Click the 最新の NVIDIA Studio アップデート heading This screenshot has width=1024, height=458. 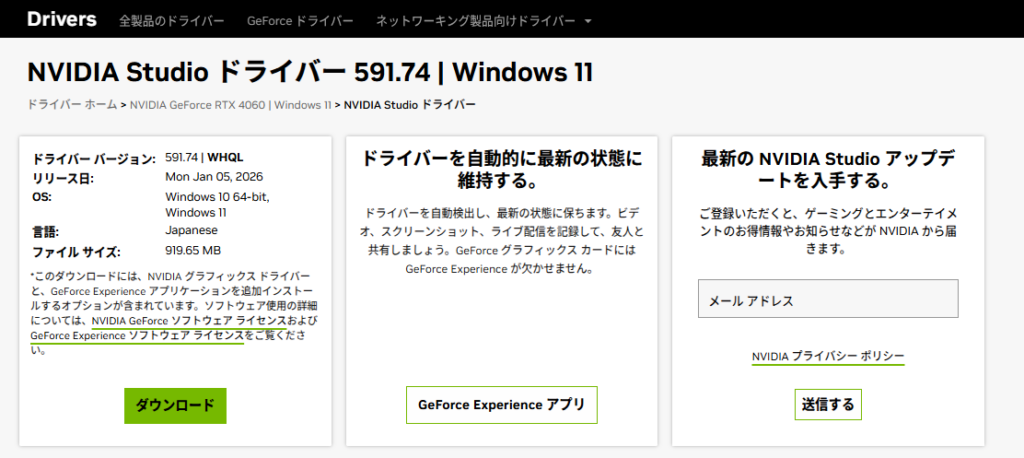[828, 171]
